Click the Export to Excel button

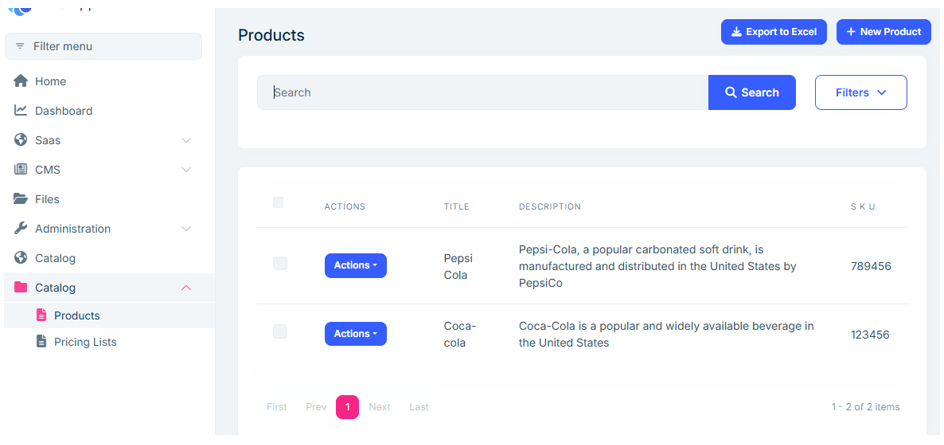775,32
